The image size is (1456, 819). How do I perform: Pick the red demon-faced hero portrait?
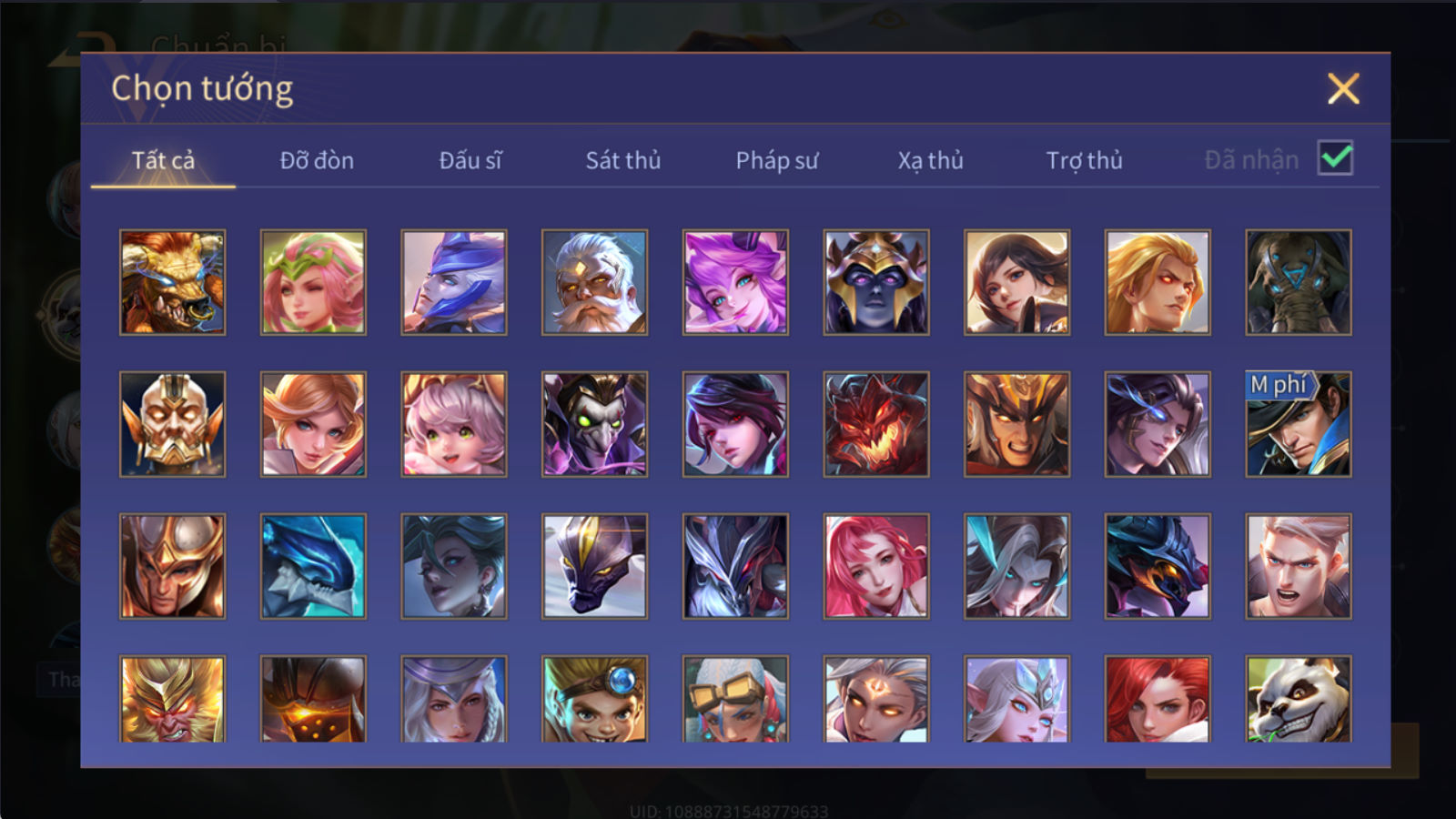coord(876,424)
